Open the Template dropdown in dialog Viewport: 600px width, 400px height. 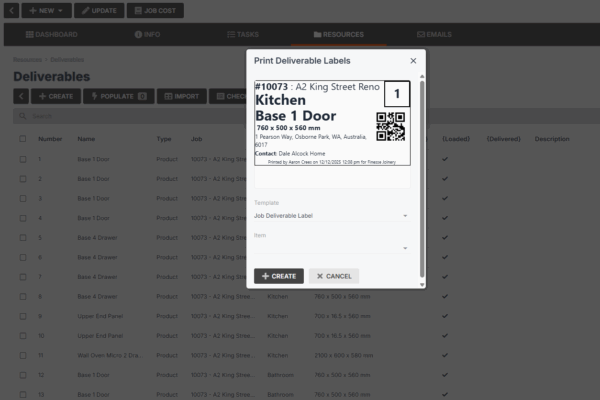coord(331,215)
